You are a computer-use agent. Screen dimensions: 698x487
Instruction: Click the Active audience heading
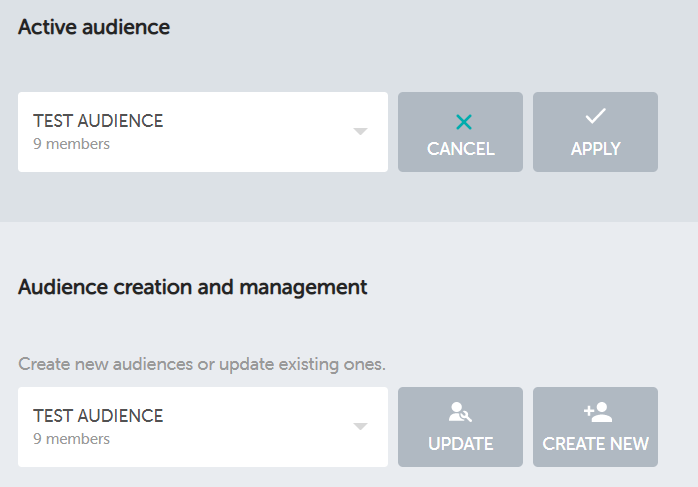pyautogui.click(x=94, y=28)
